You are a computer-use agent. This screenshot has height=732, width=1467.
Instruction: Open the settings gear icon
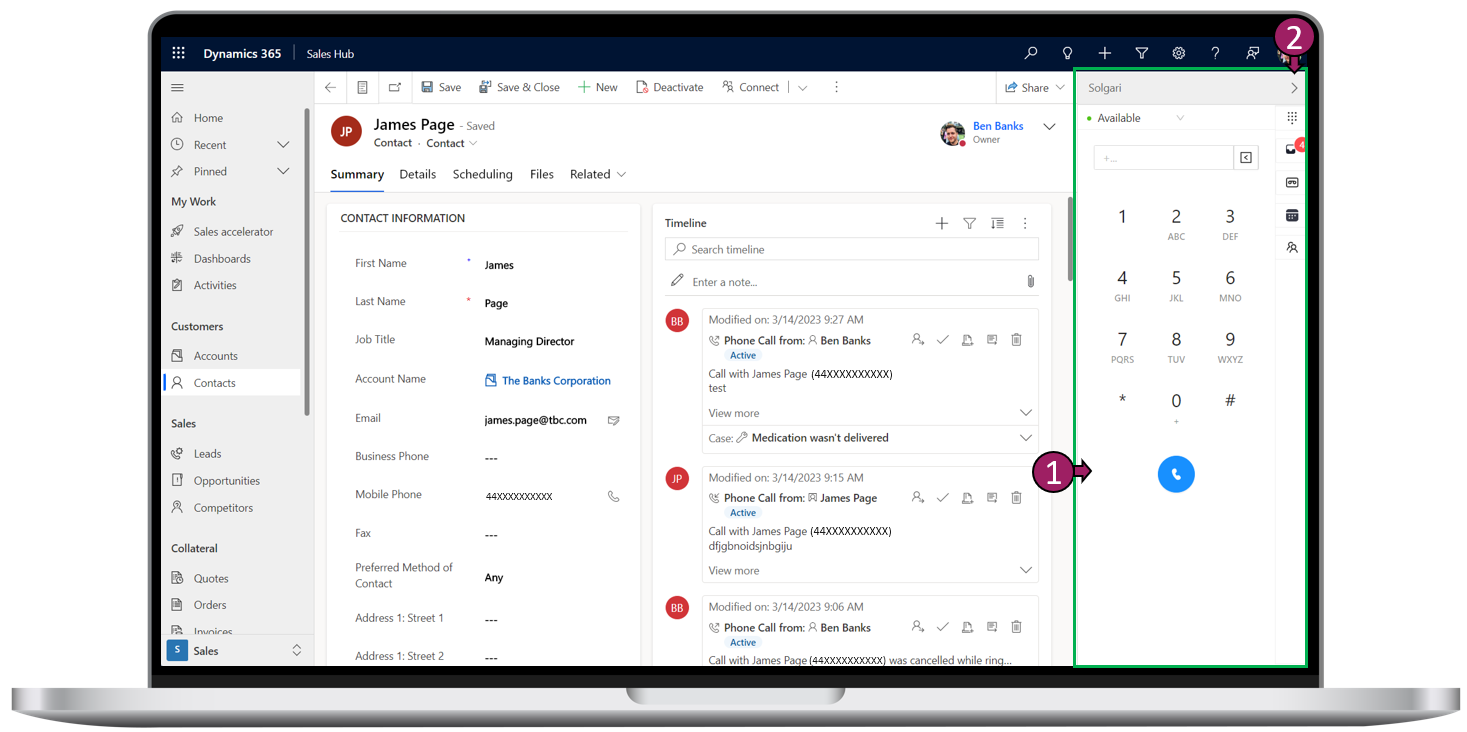point(1178,54)
